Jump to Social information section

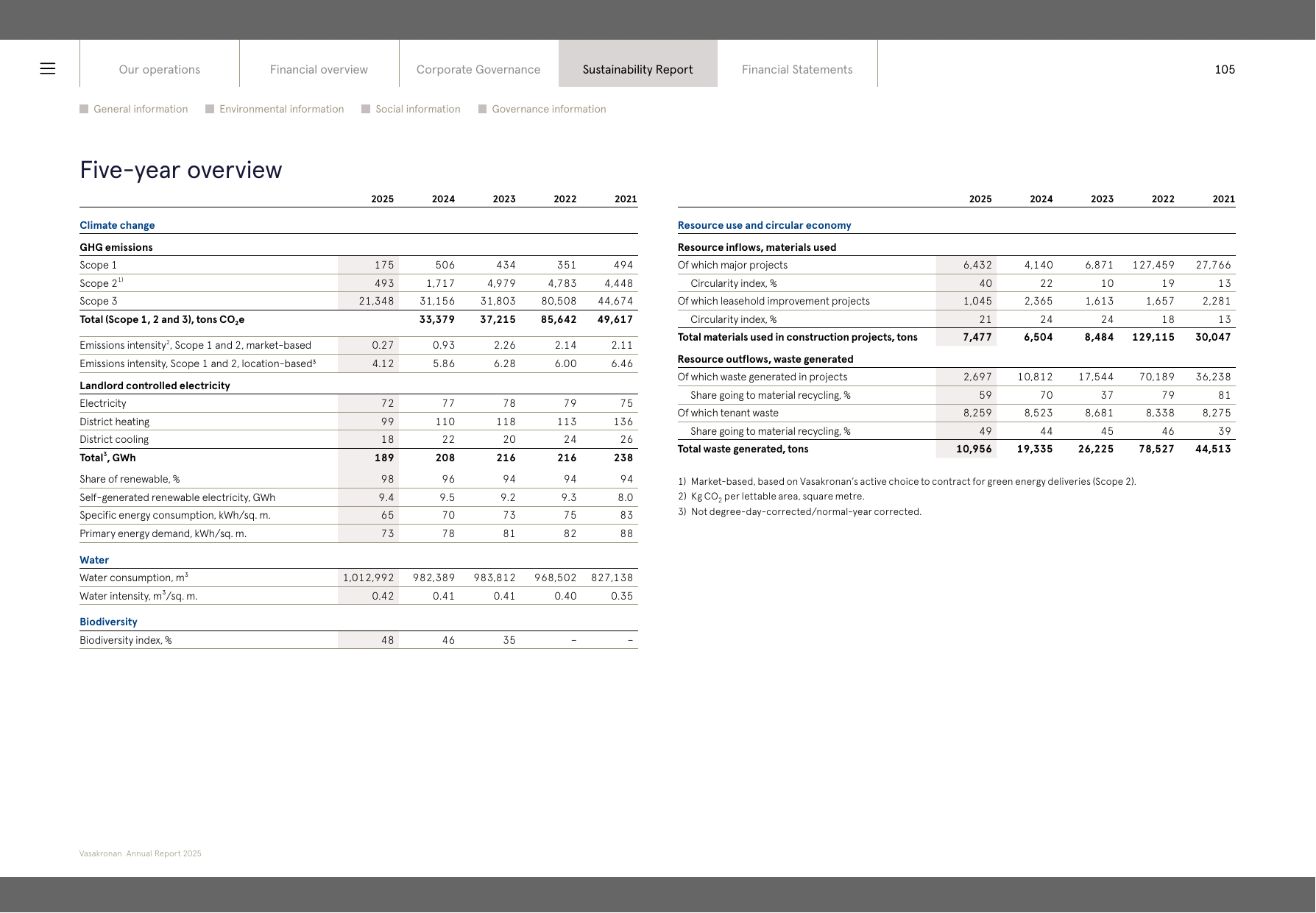click(x=418, y=109)
